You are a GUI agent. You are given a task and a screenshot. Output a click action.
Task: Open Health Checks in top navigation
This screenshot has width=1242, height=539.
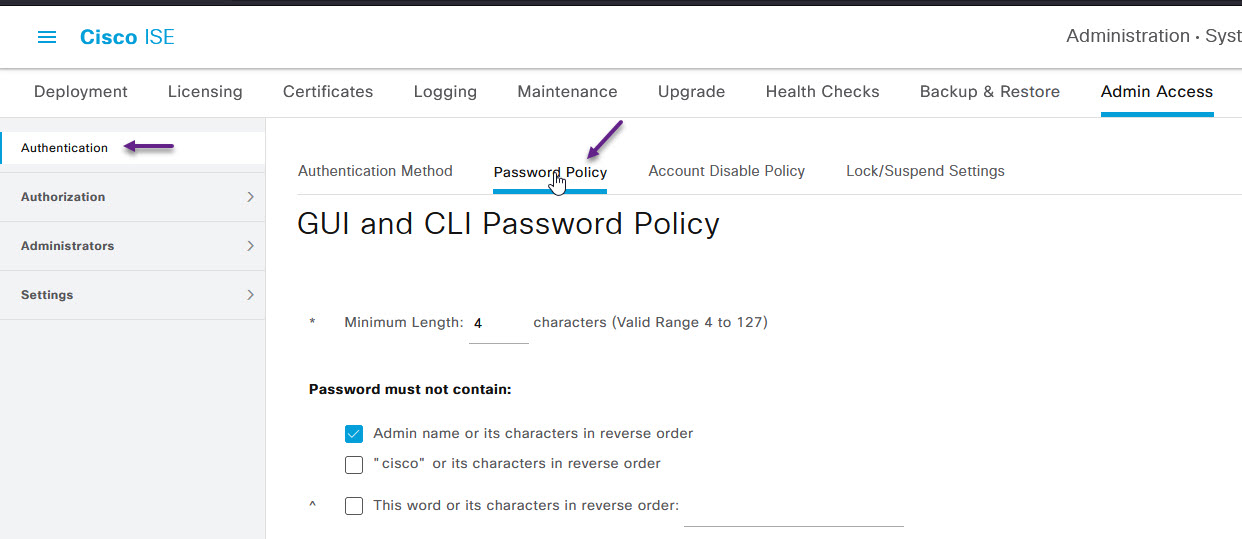tap(822, 92)
